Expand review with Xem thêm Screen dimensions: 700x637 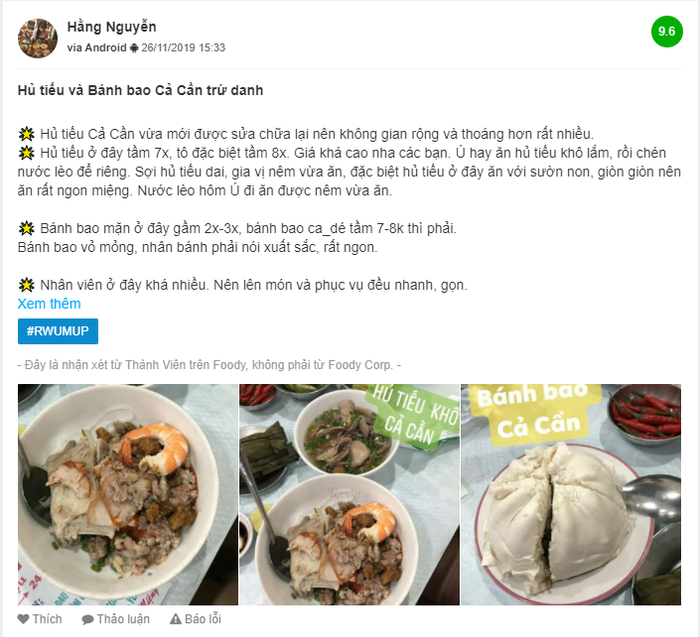49,304
